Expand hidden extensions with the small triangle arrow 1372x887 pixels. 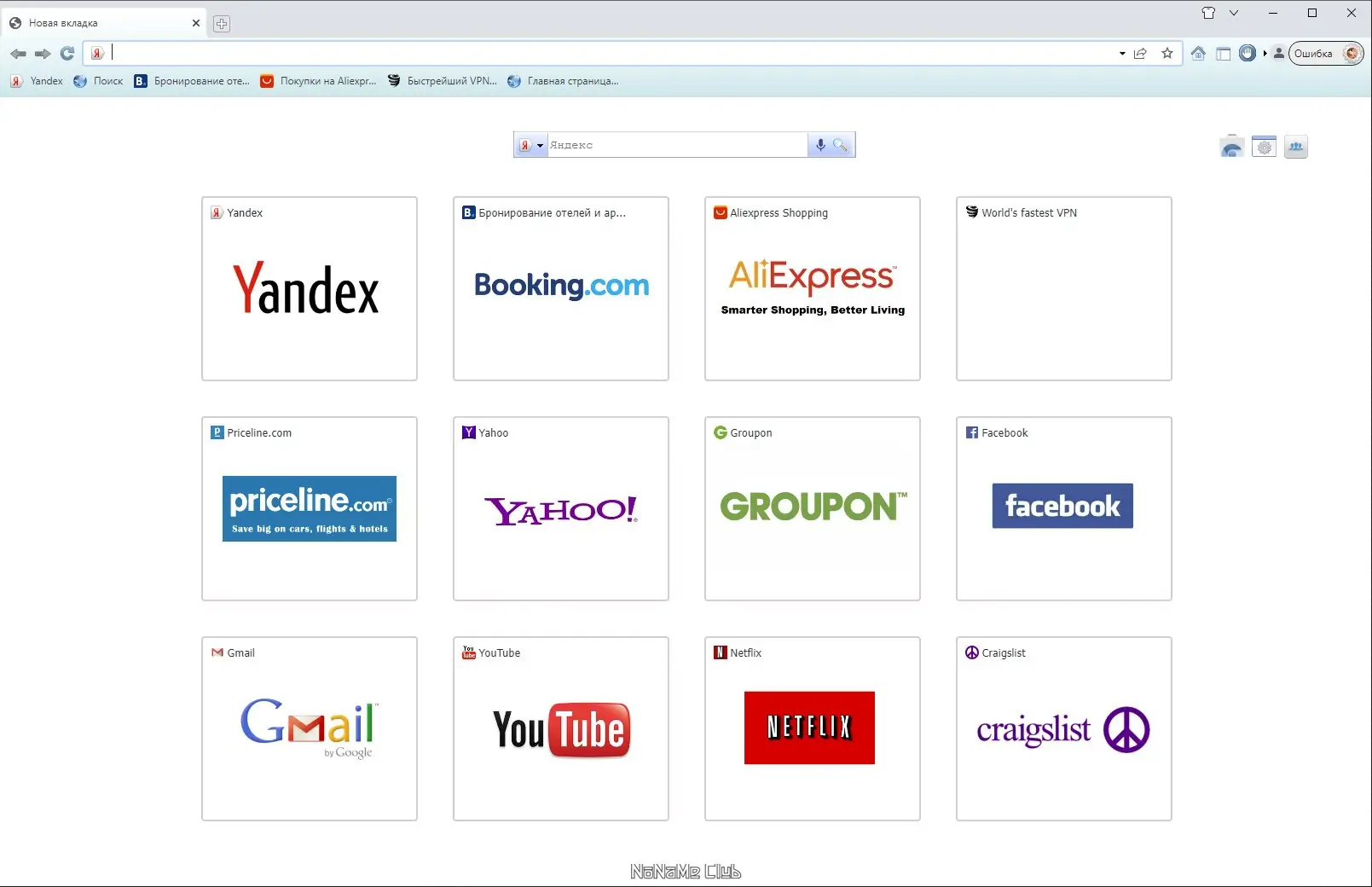pos(1265,53)
